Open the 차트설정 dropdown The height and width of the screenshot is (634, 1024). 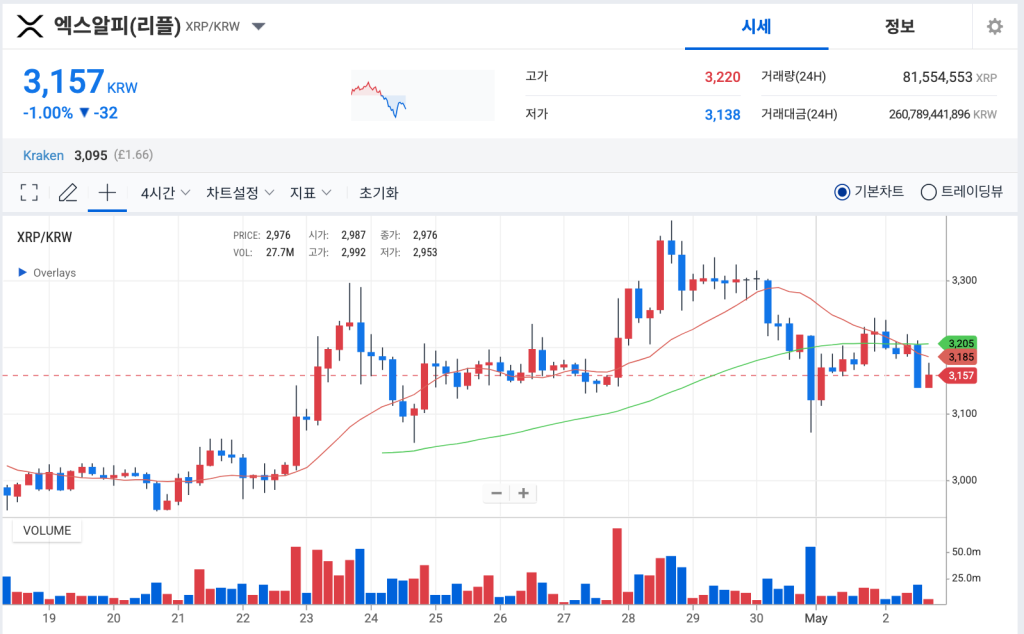(x=240, y=193)
